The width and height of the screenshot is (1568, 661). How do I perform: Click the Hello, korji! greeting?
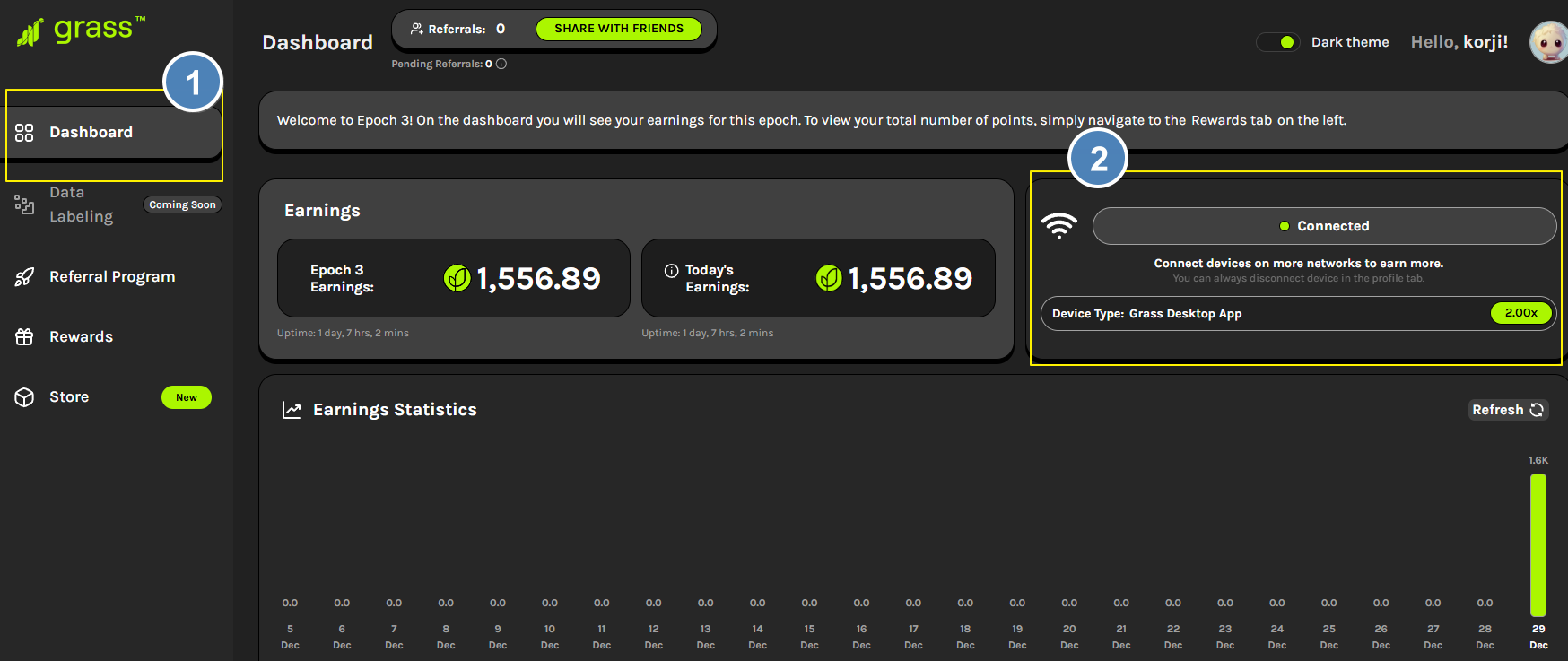point(1459,42)
